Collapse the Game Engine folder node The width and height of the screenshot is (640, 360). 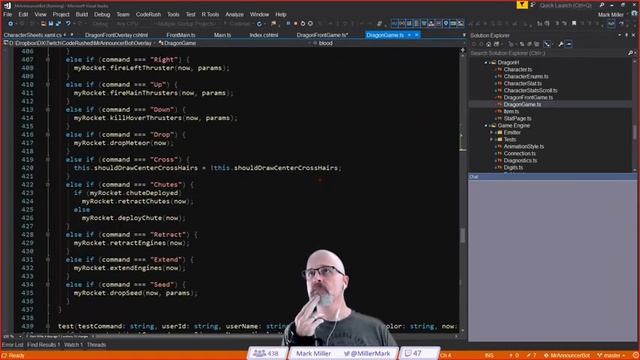486,126
